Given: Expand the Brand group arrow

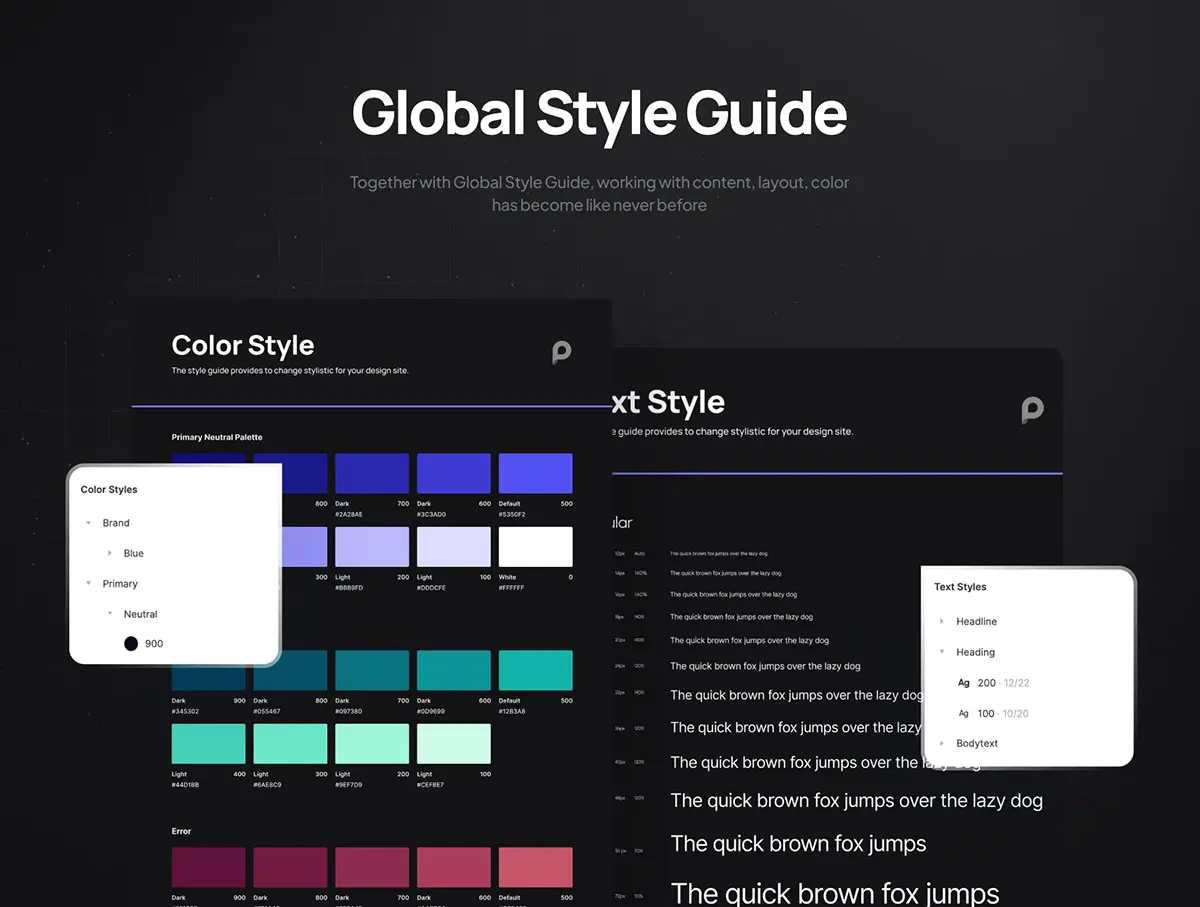Looking at the screenshot, I should (x=89, y=523).
